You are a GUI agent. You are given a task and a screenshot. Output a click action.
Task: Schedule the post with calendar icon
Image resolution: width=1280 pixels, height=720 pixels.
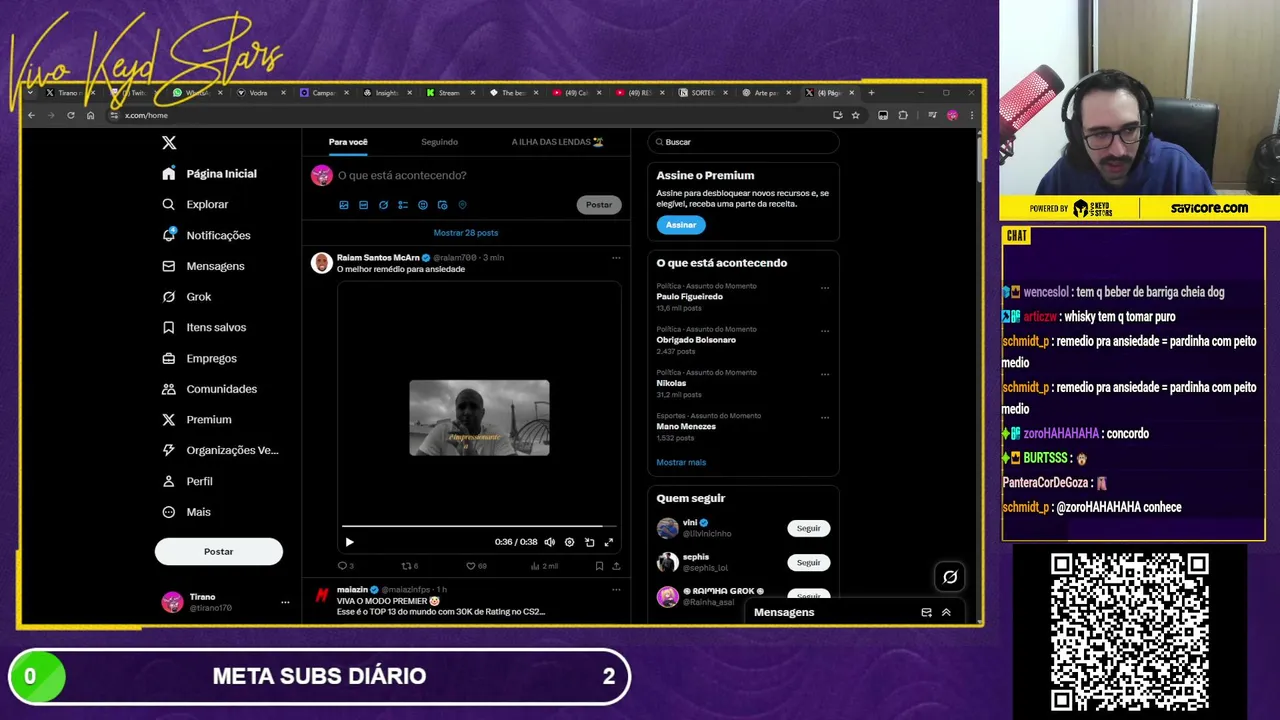pos(442,205)
